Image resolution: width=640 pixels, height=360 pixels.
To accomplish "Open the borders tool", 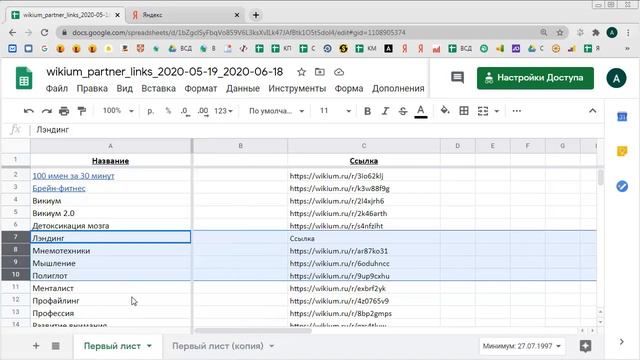I will coord(464,111).
